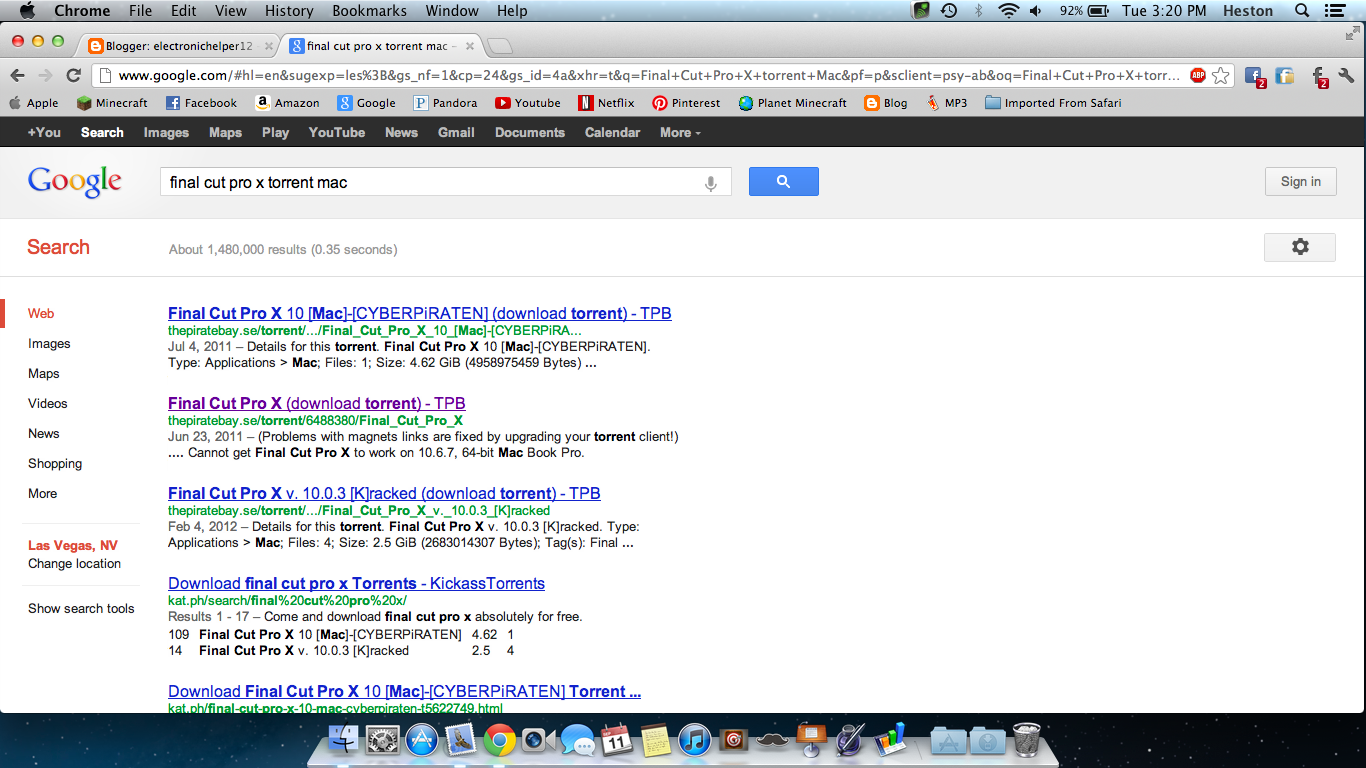Go back with the browser back arrow

[17, 75]
